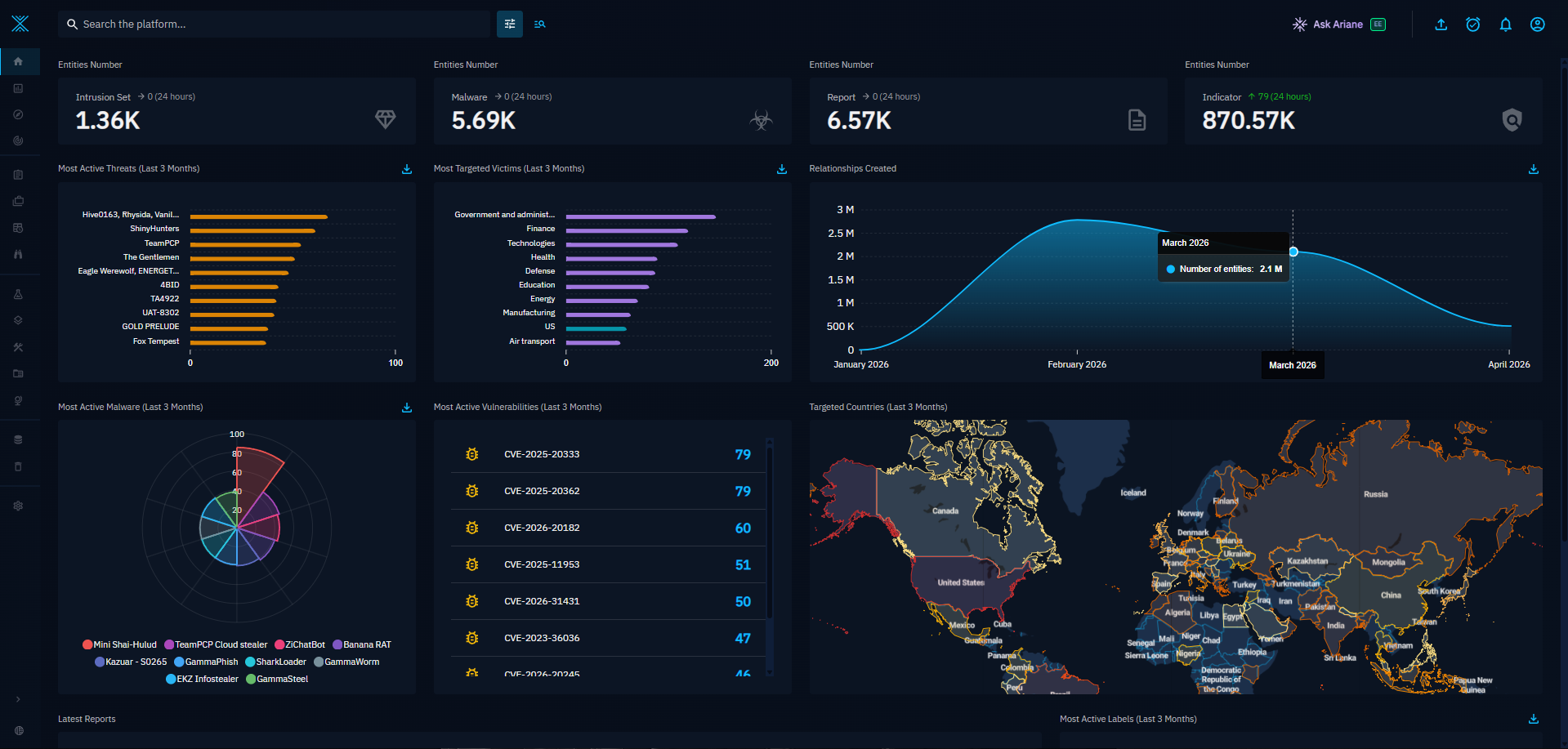Click the Malware 5.69K count card
The width and height of the screenshot is (1568, 749).
click(613, 111)
